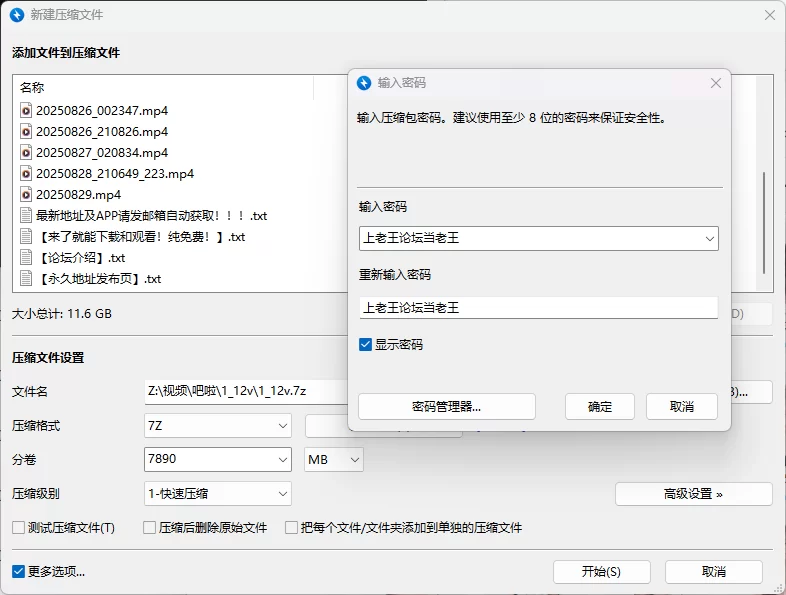
Task: Enable 测试压缩文件(T) checkbox
Action: point(18,528)
